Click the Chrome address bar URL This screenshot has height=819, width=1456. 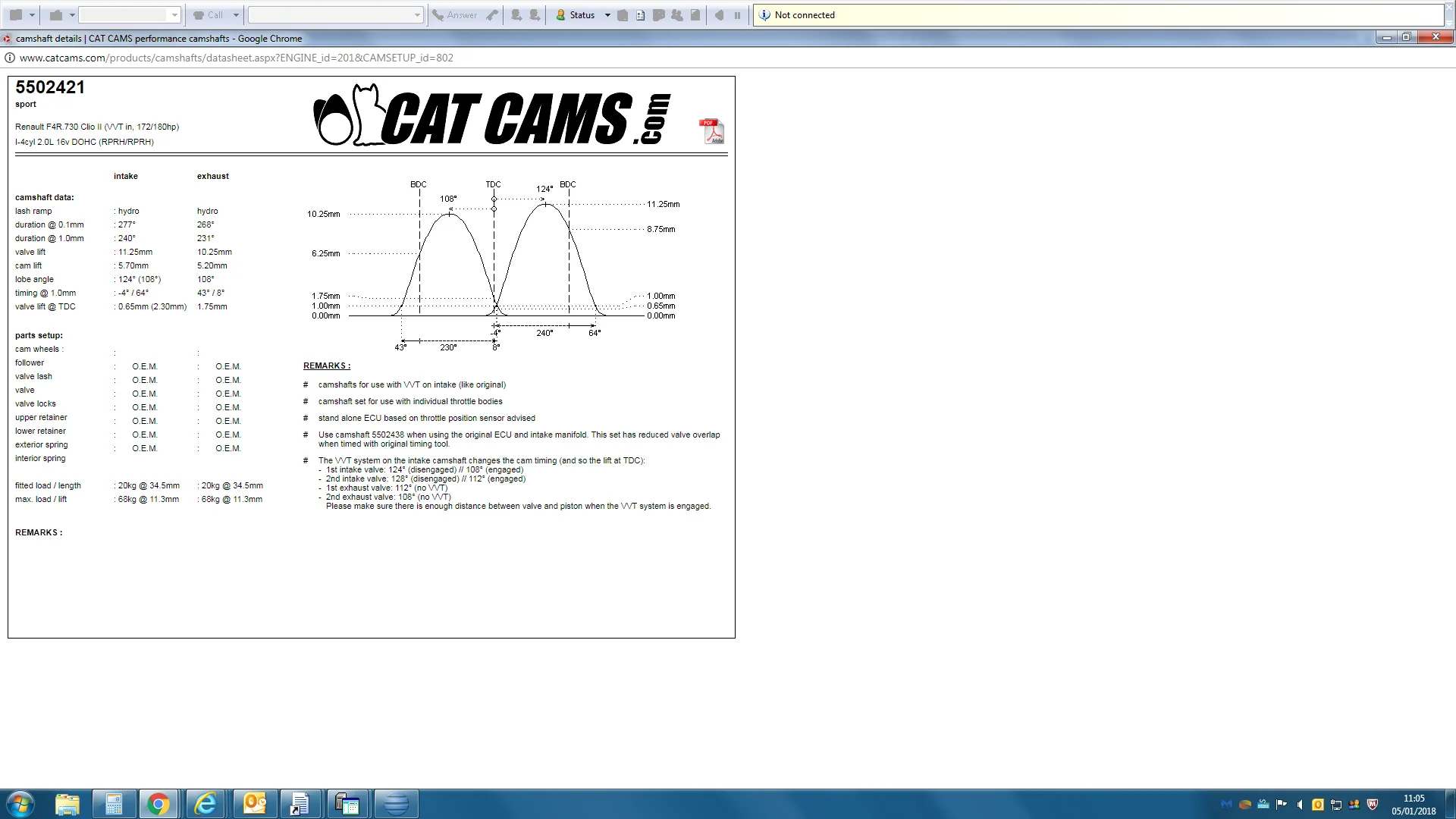237,58
